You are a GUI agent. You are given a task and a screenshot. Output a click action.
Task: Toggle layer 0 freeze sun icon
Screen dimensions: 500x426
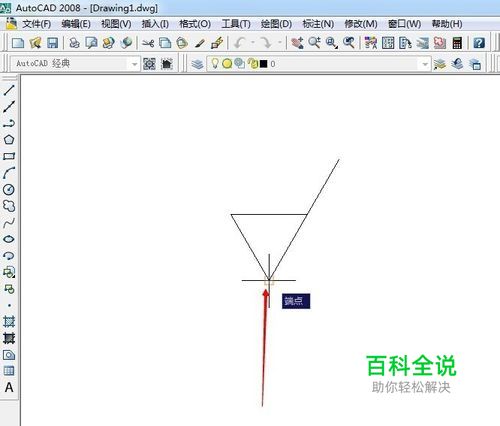click(227, 63)
